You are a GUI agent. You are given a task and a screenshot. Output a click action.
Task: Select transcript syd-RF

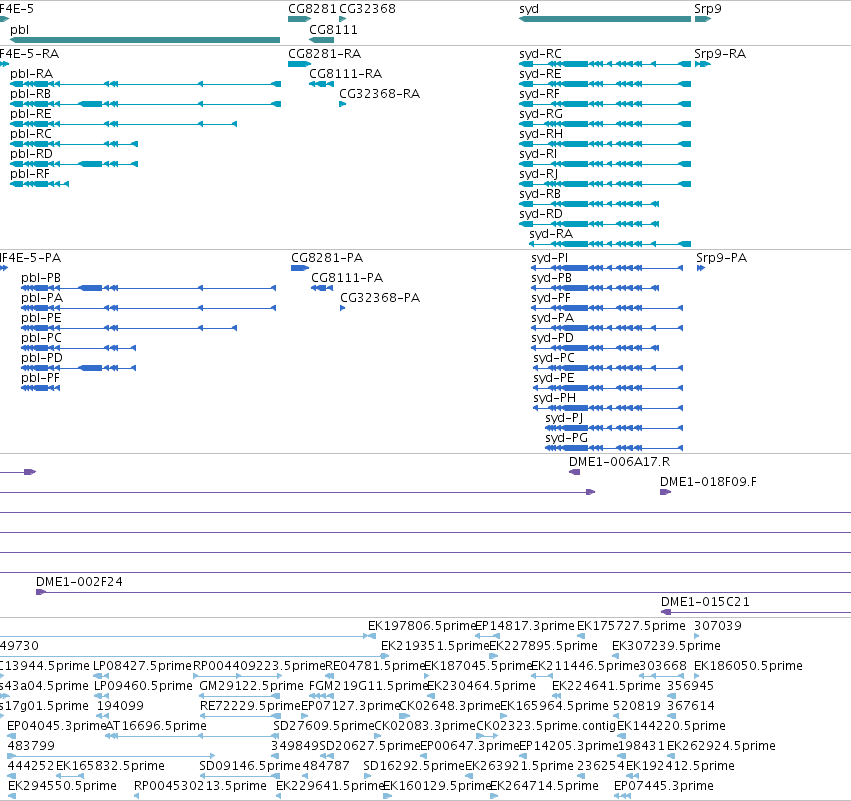[x=605, y=104]
